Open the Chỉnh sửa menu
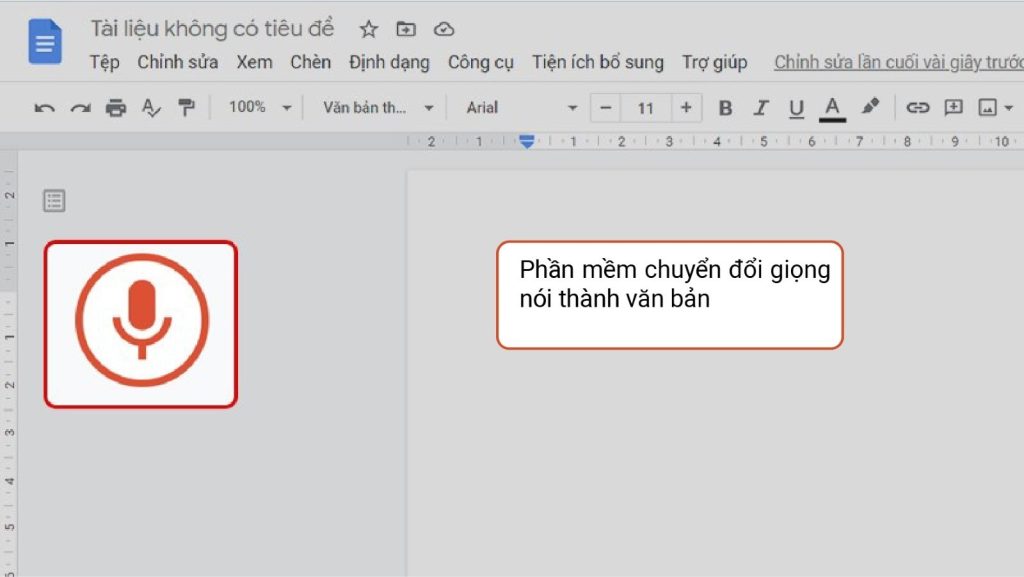This screenshot has width=1024, height=577. point(178,63)
